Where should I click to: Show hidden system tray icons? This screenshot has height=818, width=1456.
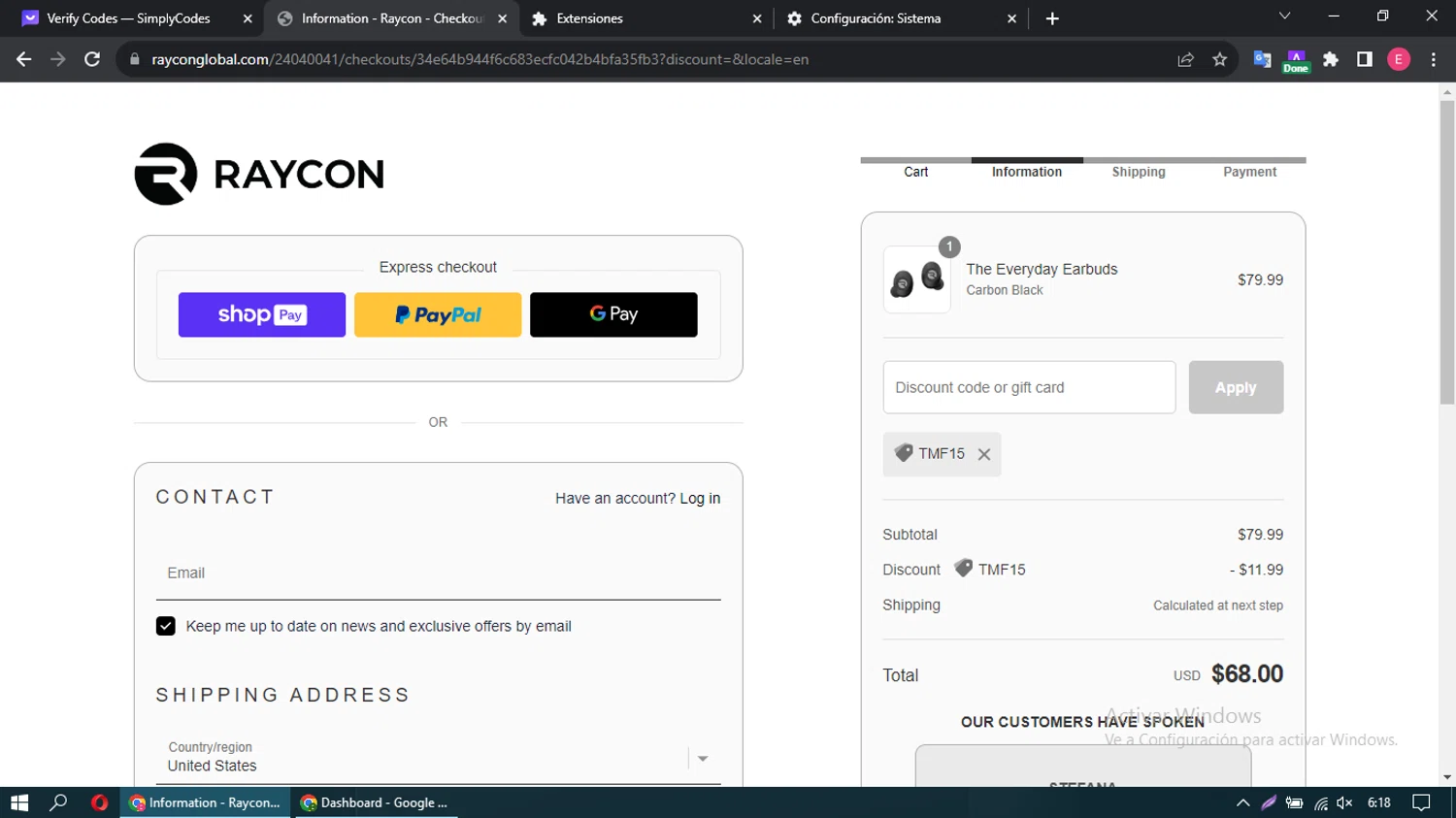pos(1242,802)
